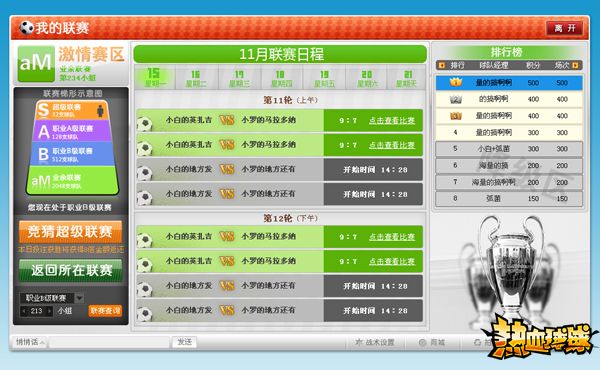Click the right arrow icon in ranking header

(x=575, y=65)
